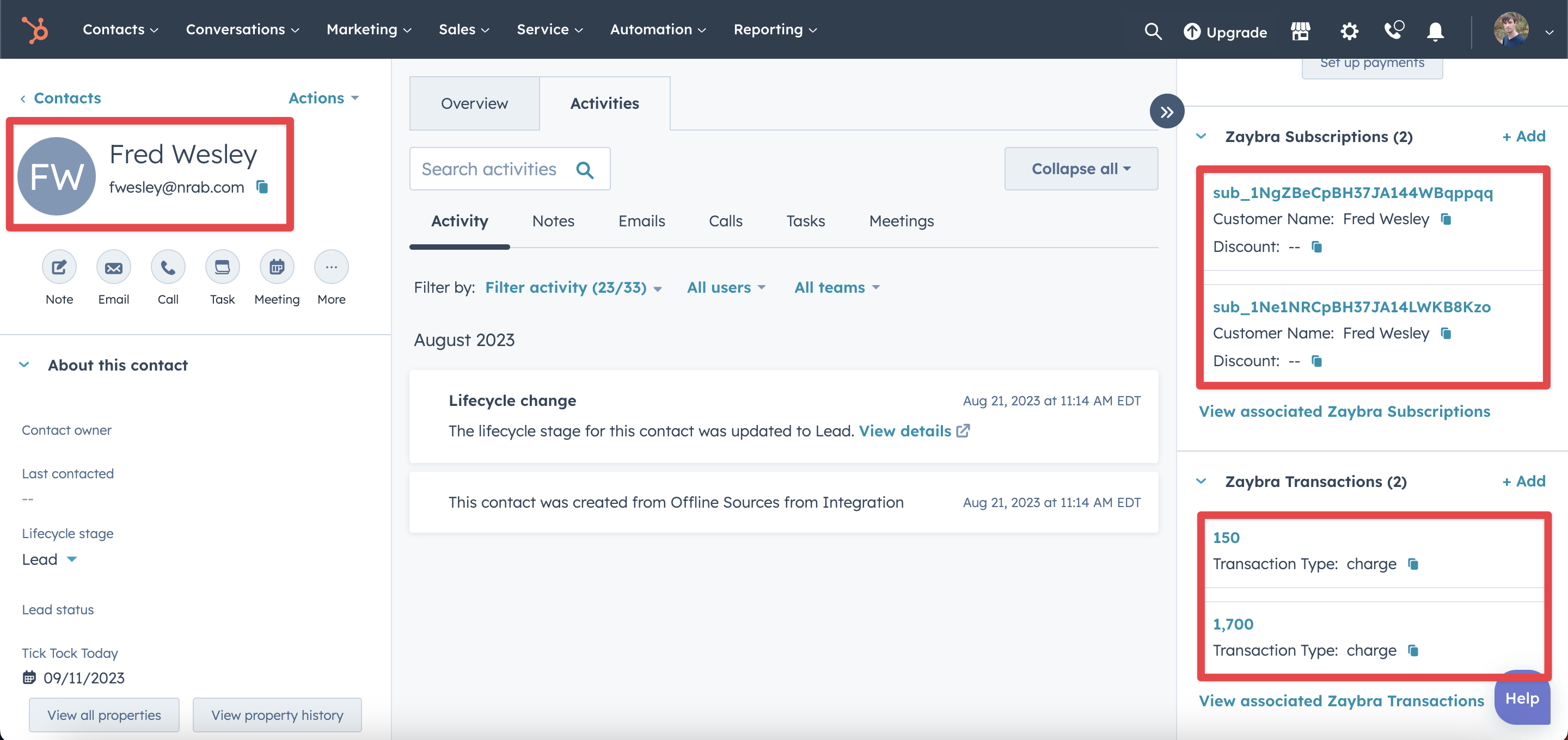
Task: Click the search icon in Search activities
Action: pos(584,170)
